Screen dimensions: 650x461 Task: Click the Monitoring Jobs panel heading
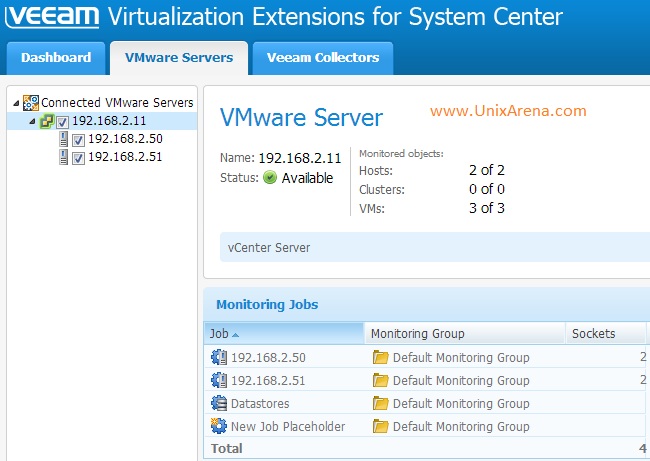(x=267, y=304)
